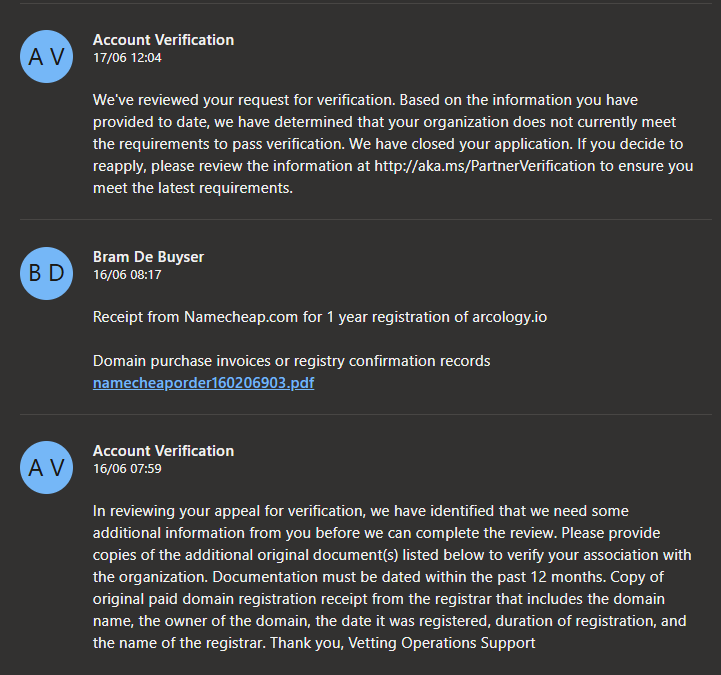Click Account Verification name on 17/06 message
721x675 pixels.
[x=163, y=40]
